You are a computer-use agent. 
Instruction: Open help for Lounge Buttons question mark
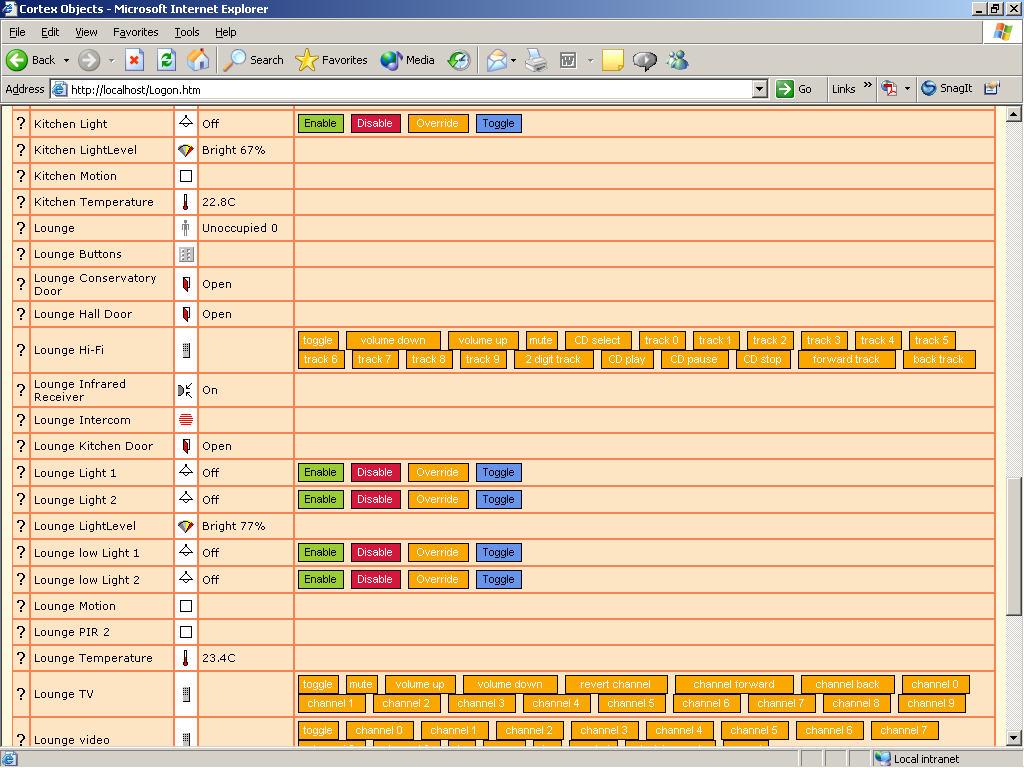pos(21,254)
